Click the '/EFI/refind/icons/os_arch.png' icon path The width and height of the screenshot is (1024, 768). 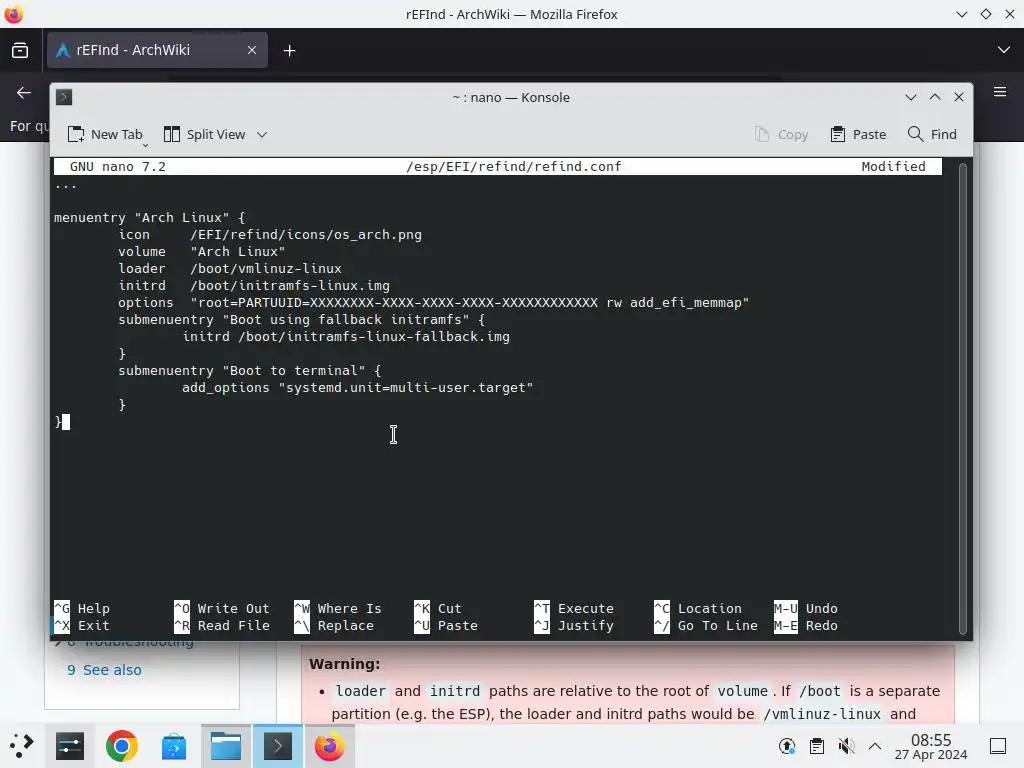[306, 234]
